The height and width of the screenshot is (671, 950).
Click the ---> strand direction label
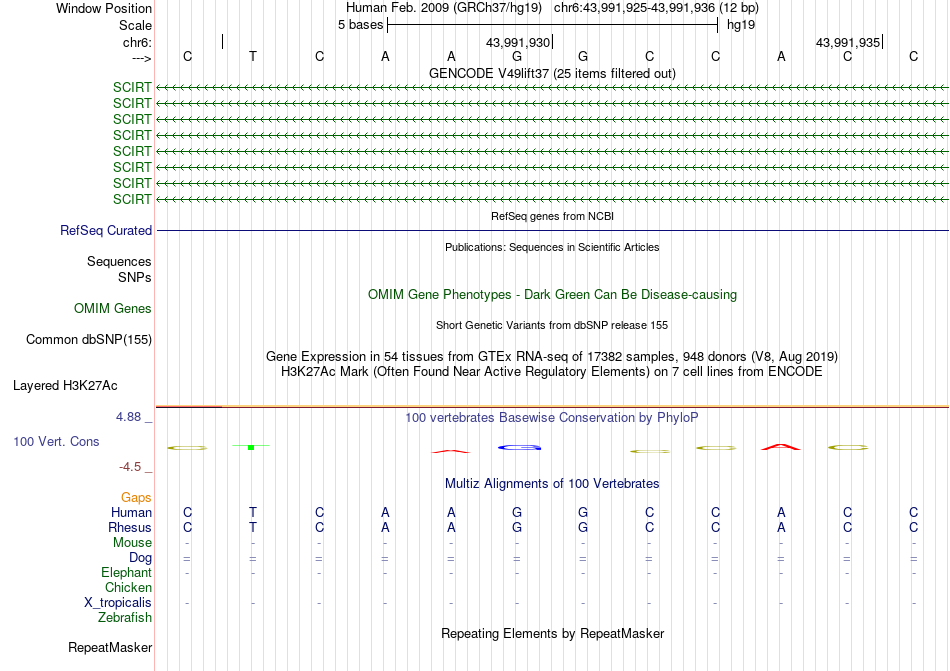click(x=141, y=58)
